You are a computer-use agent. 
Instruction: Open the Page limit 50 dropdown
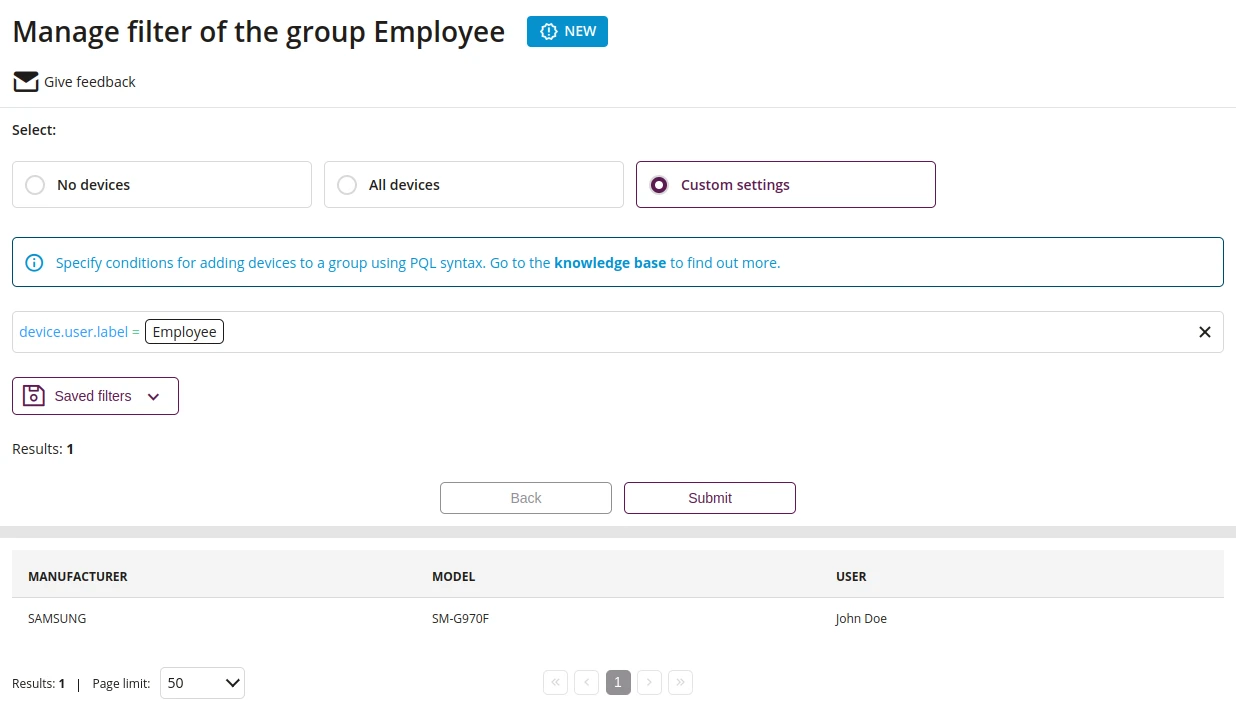[202, 683]
